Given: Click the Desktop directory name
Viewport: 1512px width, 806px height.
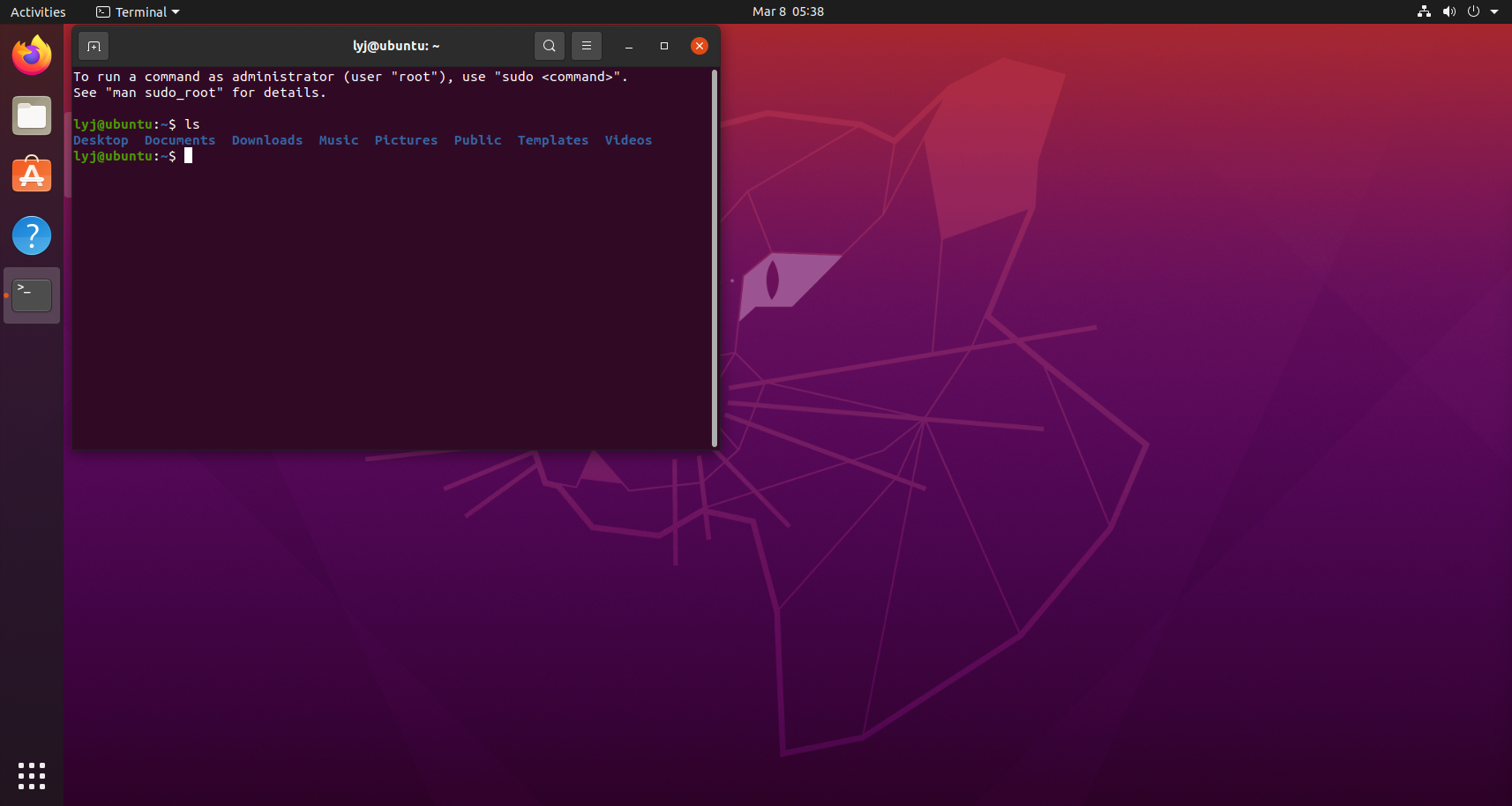Looking at the screenshot, I should click(101, 140).
